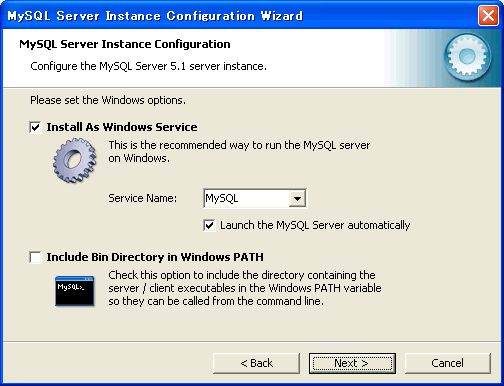Screen dimensions: 504x386
Task: Click the Please set the Windows options text
Action: 108,100
